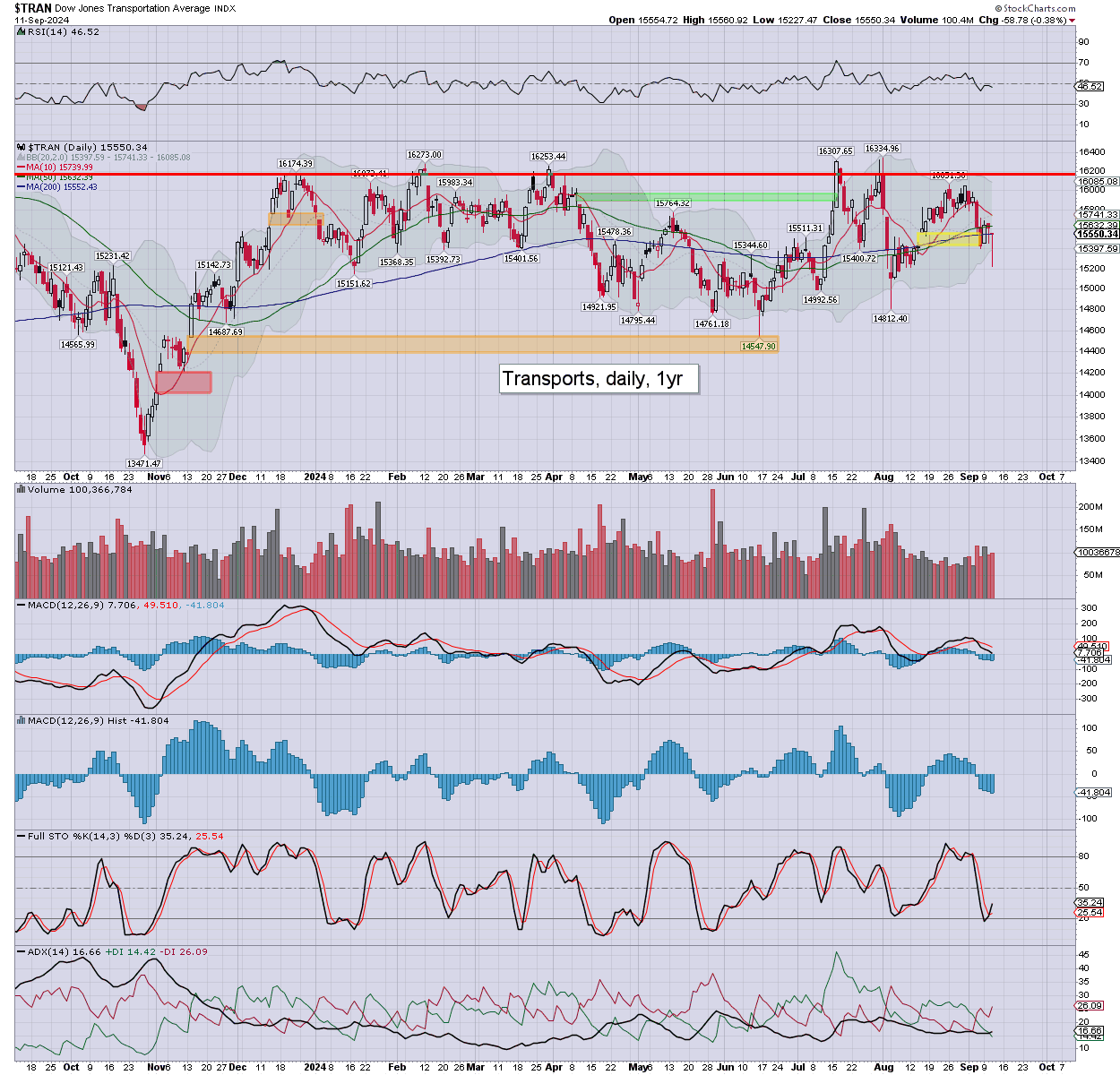
Task: Click the red down arrow beside Chg
Action: [1073, 21]
